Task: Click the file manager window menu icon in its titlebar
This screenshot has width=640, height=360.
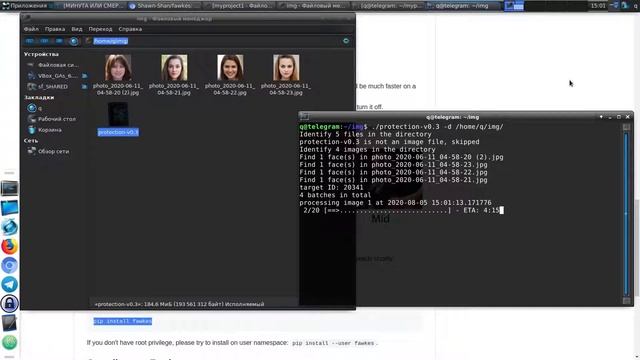Action: click(27, 18)
